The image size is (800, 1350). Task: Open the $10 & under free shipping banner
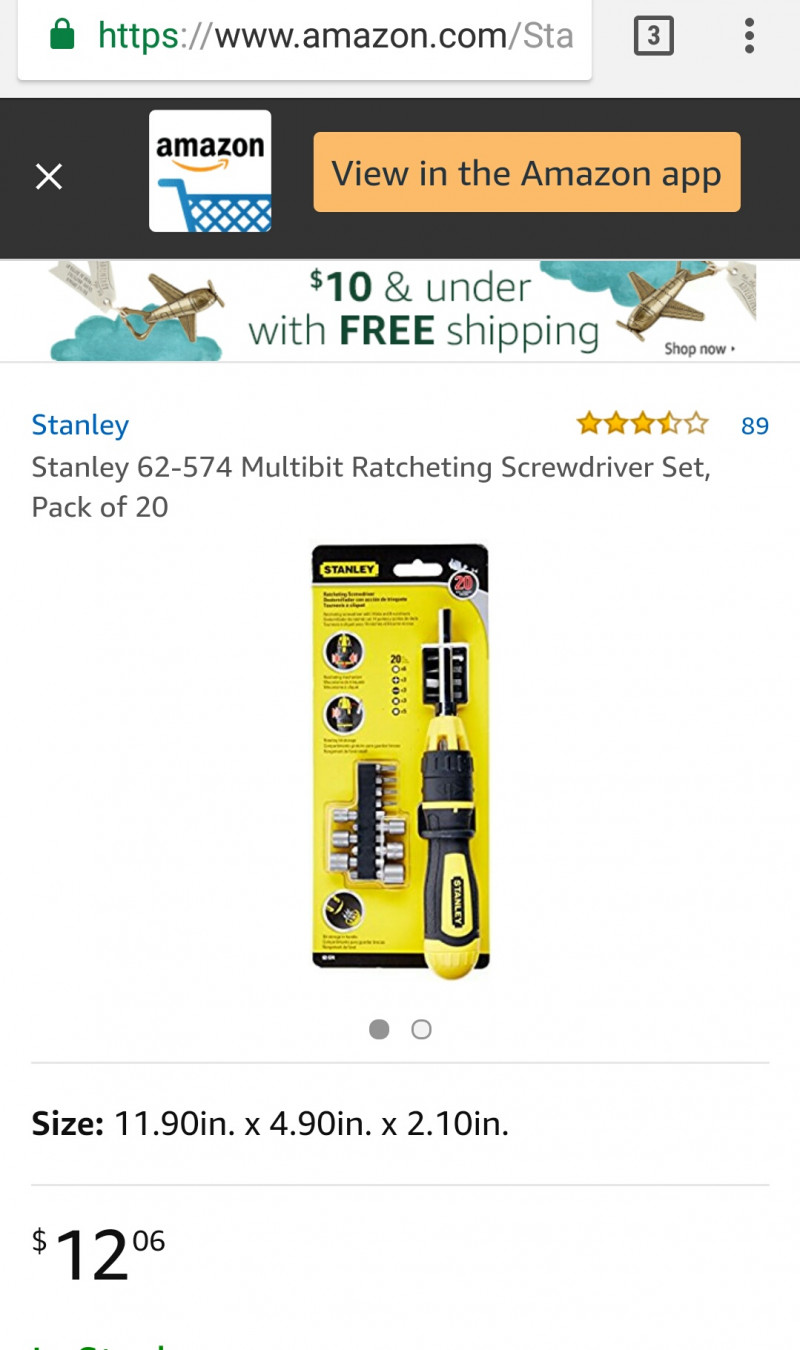tap(400, 310)
